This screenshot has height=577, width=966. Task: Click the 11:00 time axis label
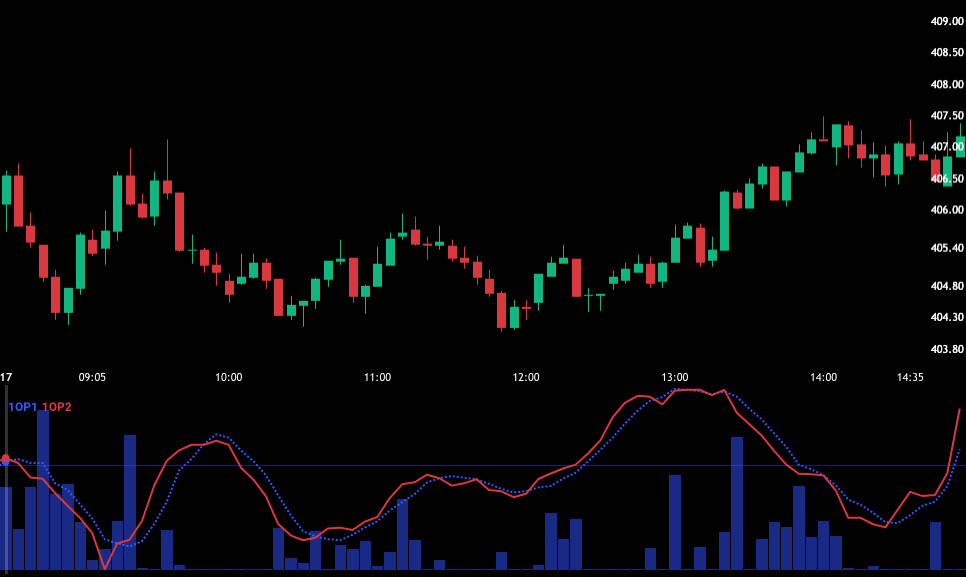(377, 377)
